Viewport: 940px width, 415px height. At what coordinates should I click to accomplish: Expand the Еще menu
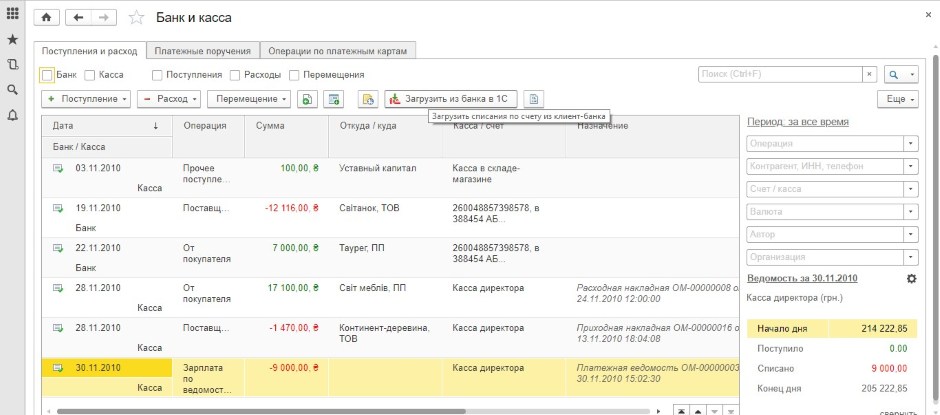click(897, 100)
